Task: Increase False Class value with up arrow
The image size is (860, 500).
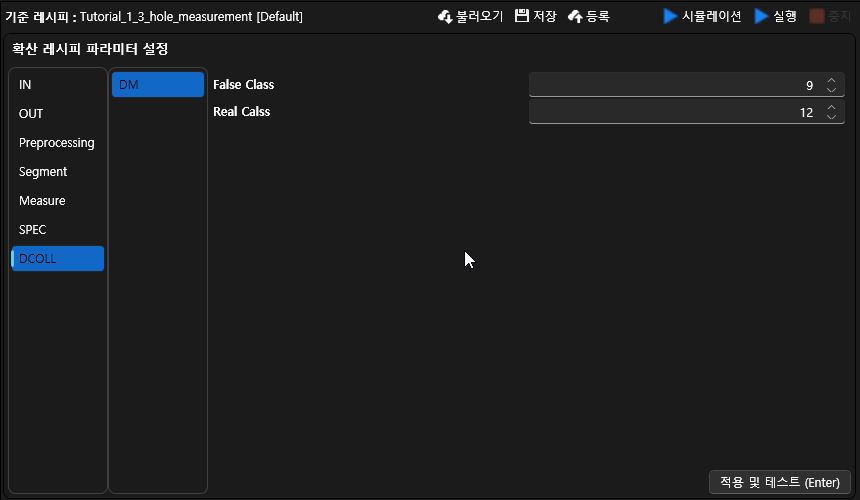Action: tap(831, 80)
